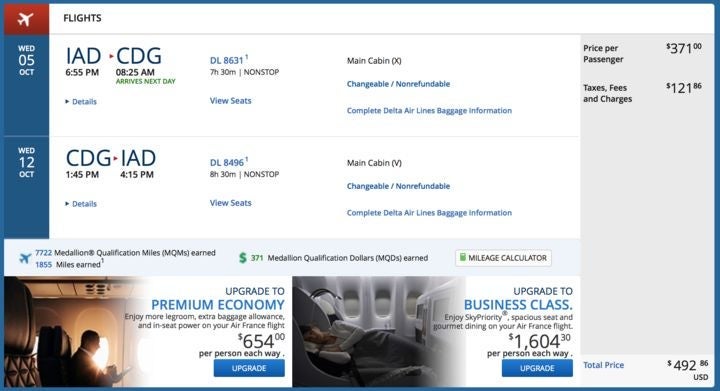
Task: Open flight number DL 8496 link
Action: click(227, 162)
